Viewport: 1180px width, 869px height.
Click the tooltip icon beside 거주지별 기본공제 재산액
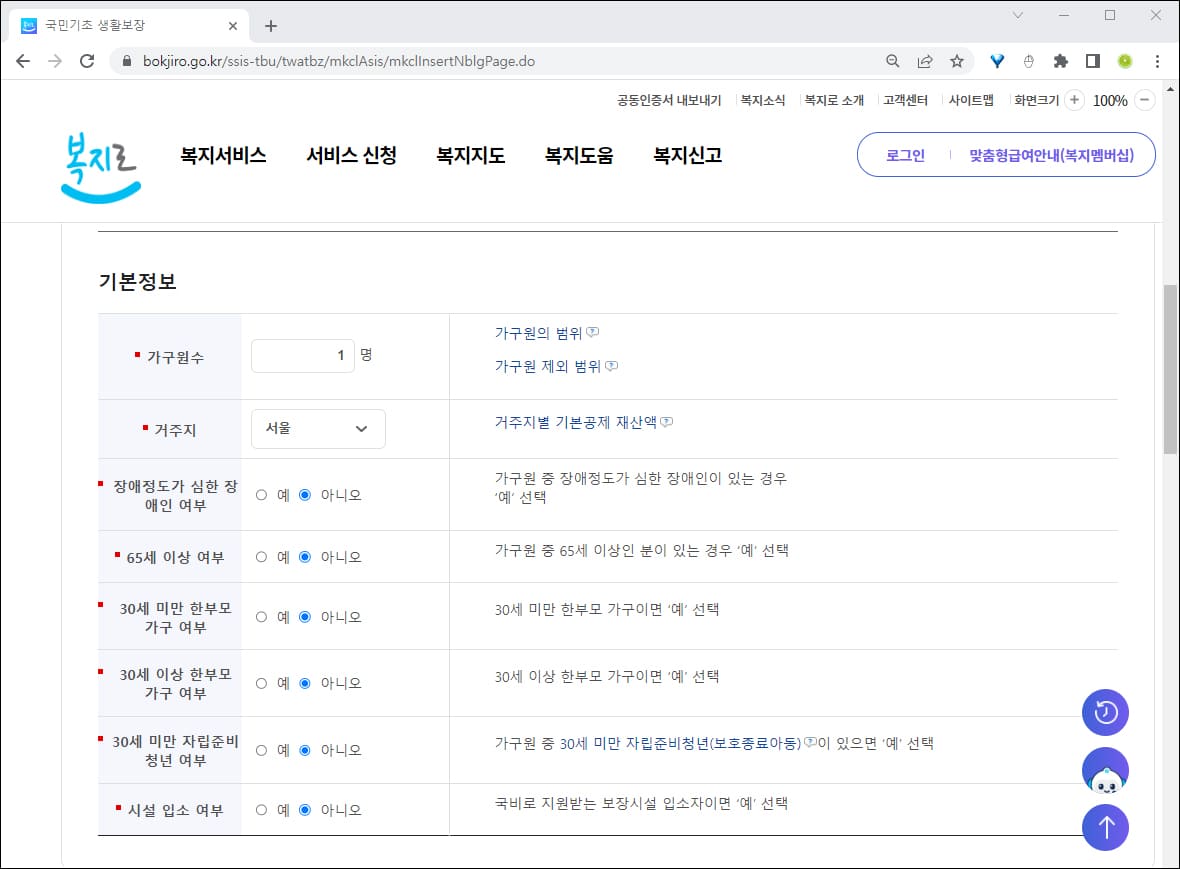click(x=667, y=422)
